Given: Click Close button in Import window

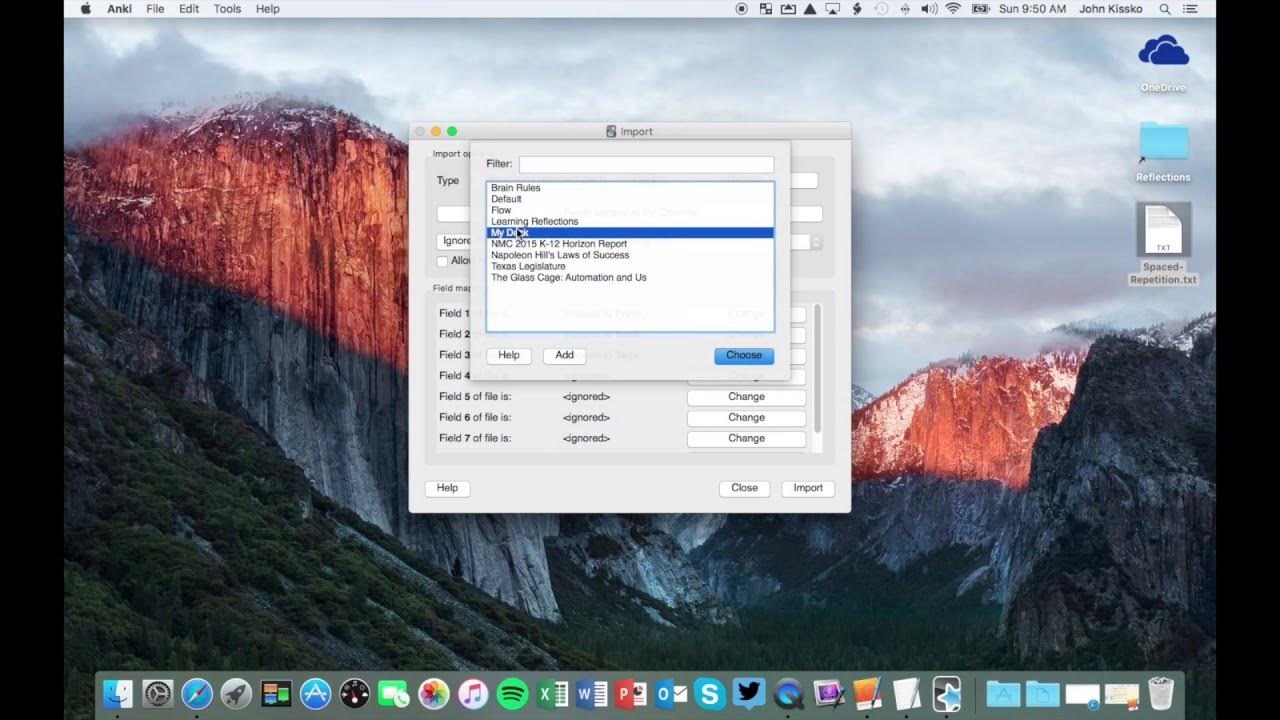Looking at the screenshot, I should point(744,488).
